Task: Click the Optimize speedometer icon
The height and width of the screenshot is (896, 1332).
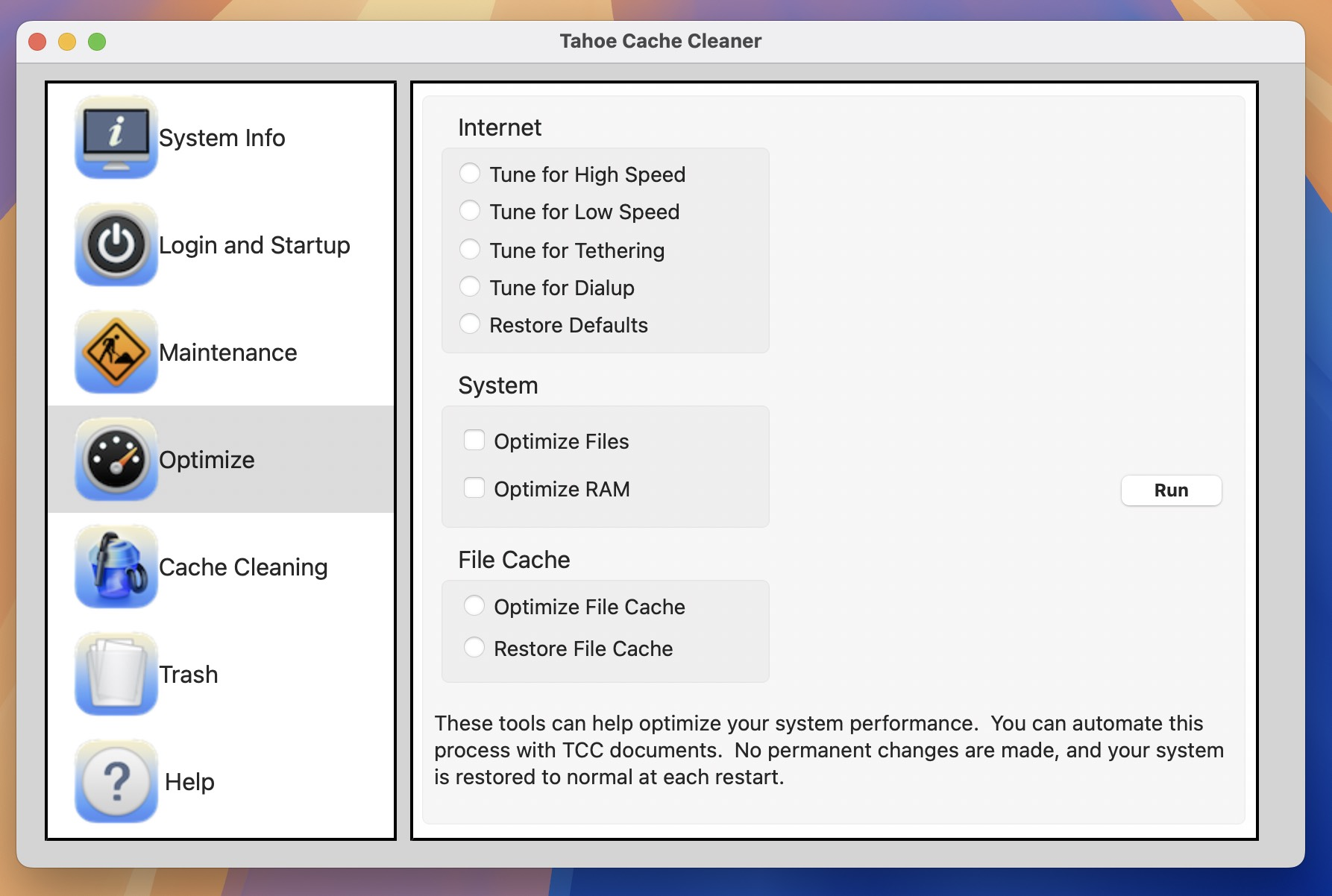Action: pos(115,459)
